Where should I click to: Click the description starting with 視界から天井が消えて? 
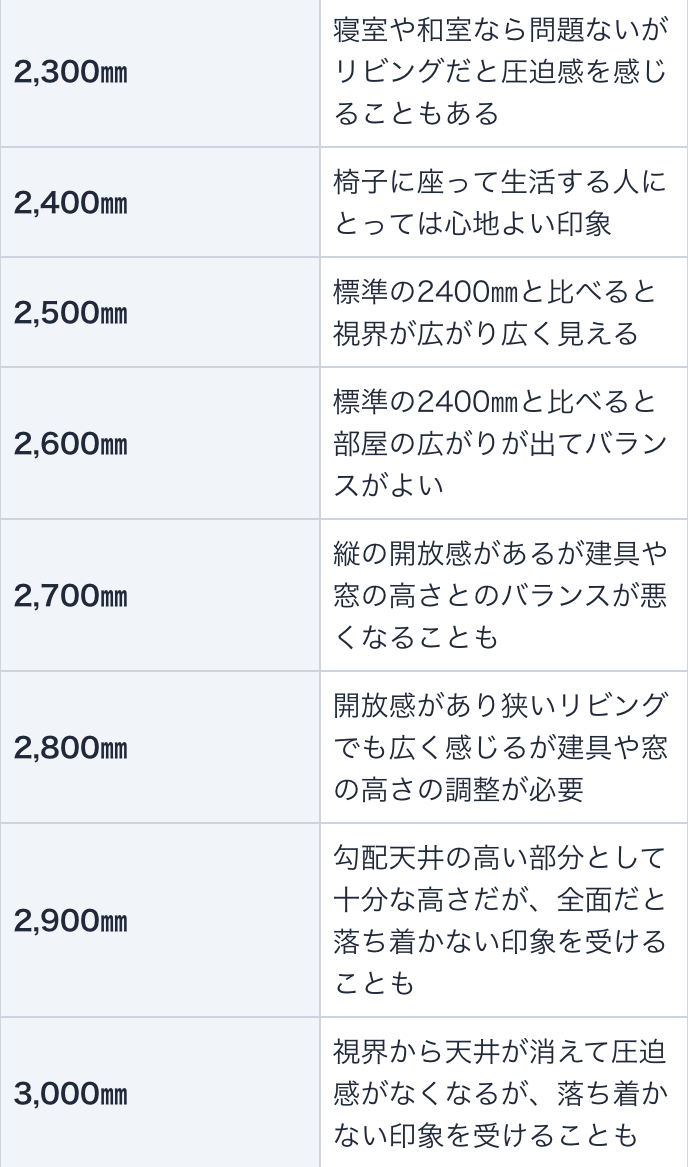point(499,1093)
